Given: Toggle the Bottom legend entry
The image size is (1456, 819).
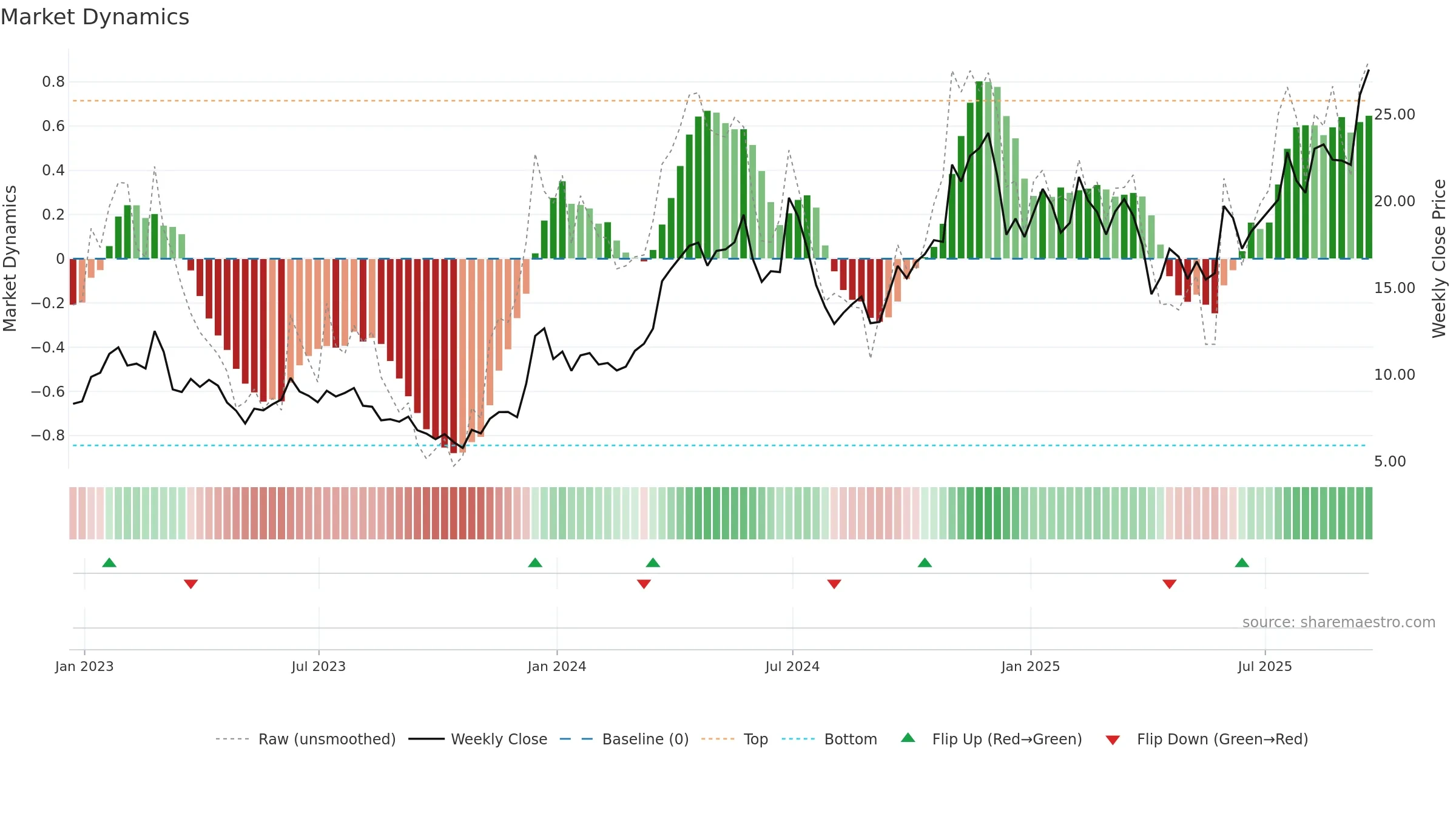Looking at the screenshot, I should coord(829,739).
